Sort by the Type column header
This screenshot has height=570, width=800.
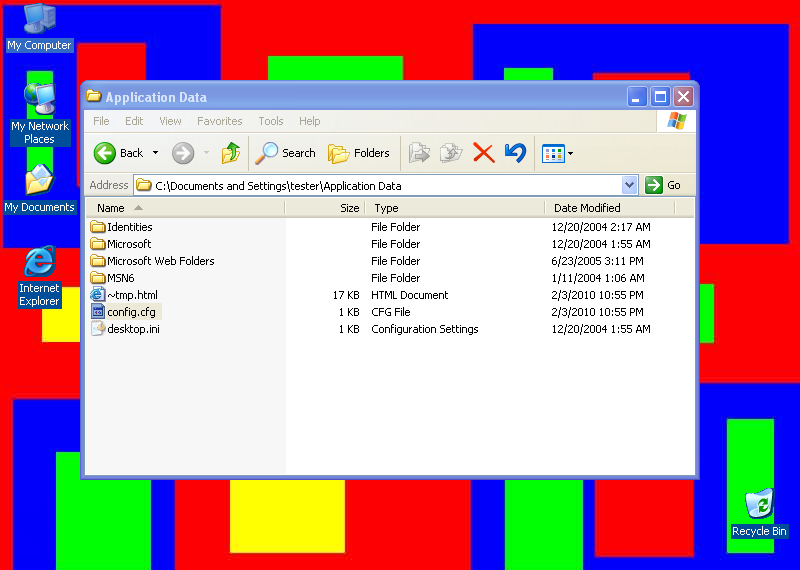pos(455,208)
